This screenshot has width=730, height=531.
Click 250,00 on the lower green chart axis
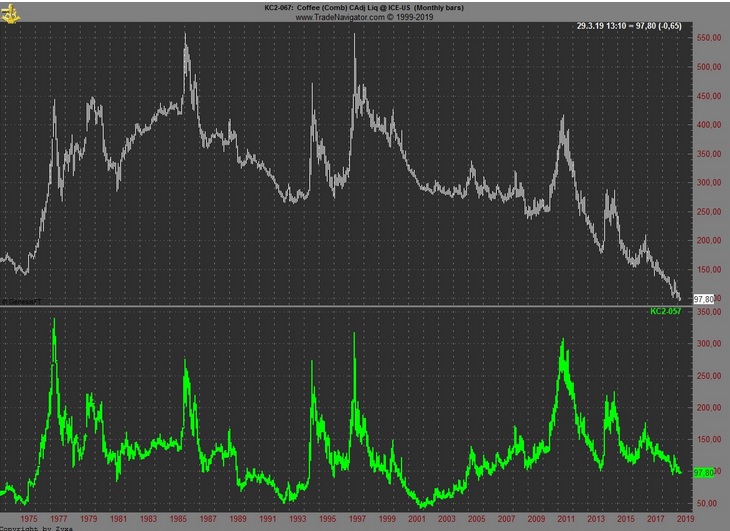tap(709, 376)
